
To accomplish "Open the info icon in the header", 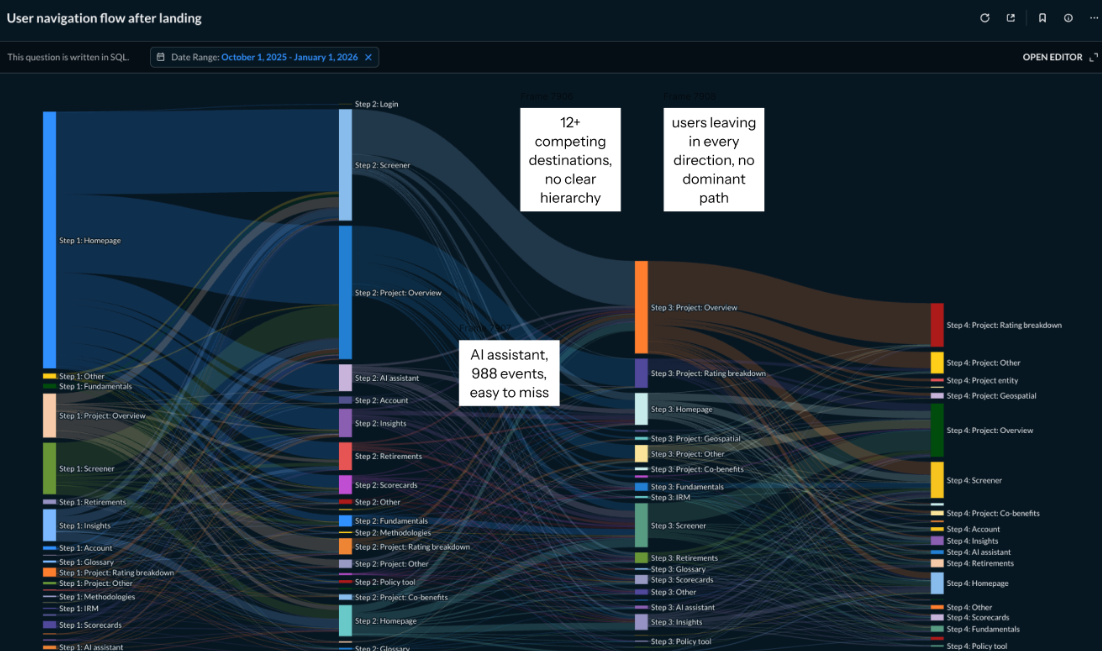I will tap(1068, 18).
